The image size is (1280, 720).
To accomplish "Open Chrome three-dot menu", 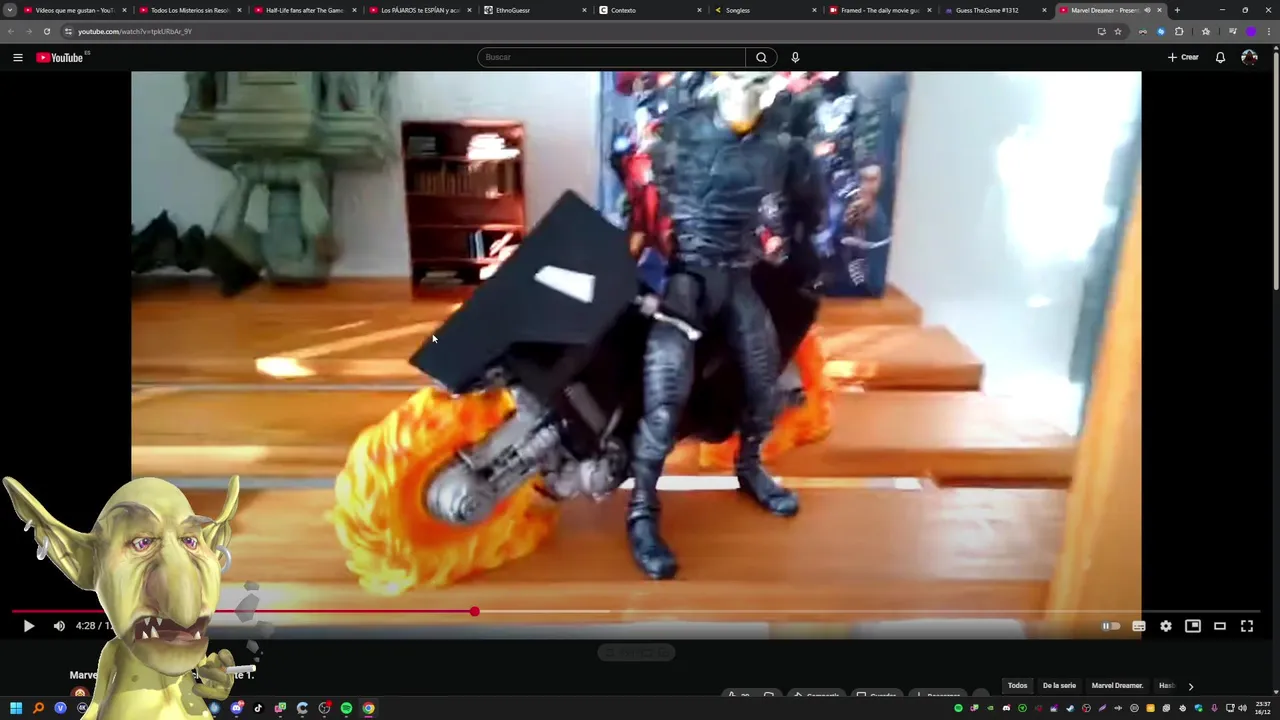I will click(1270, 31).
